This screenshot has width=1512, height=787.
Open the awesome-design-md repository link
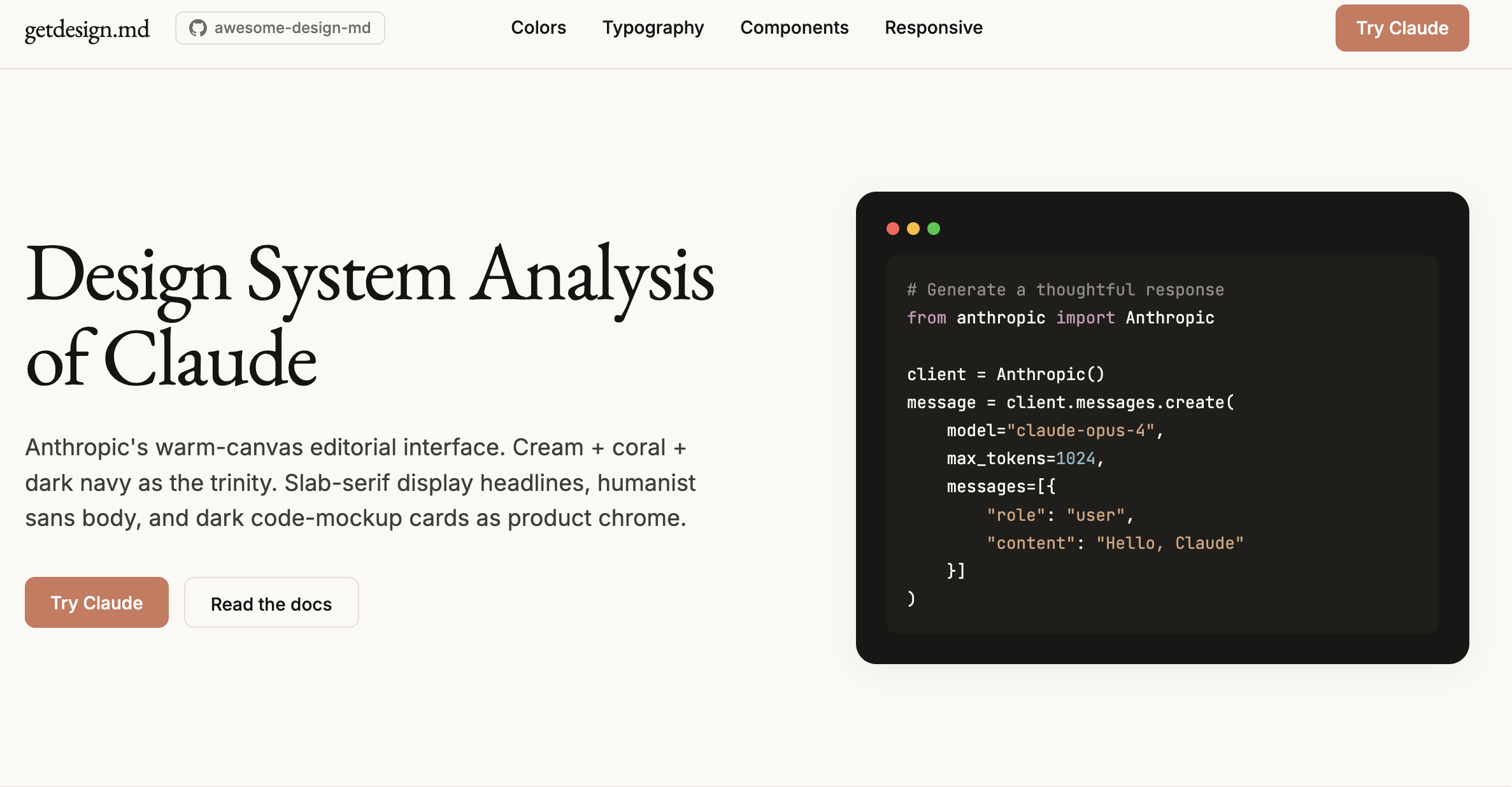[x=280, y=28]
